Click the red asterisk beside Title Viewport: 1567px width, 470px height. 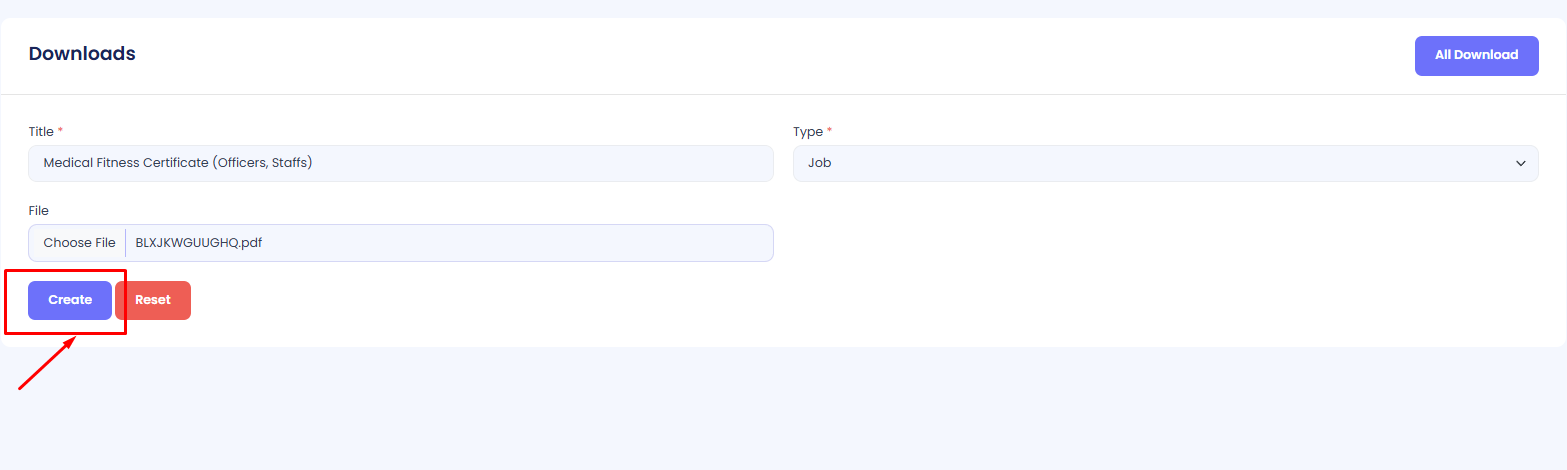[60, 131]
